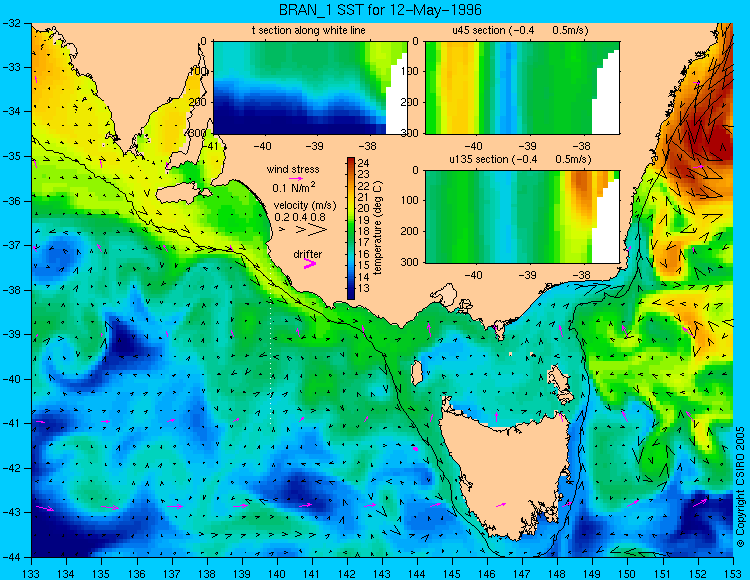Click the "-39" tick under the u45 section plot
Viewport: 750px width, 580px height.
(527, 146)
